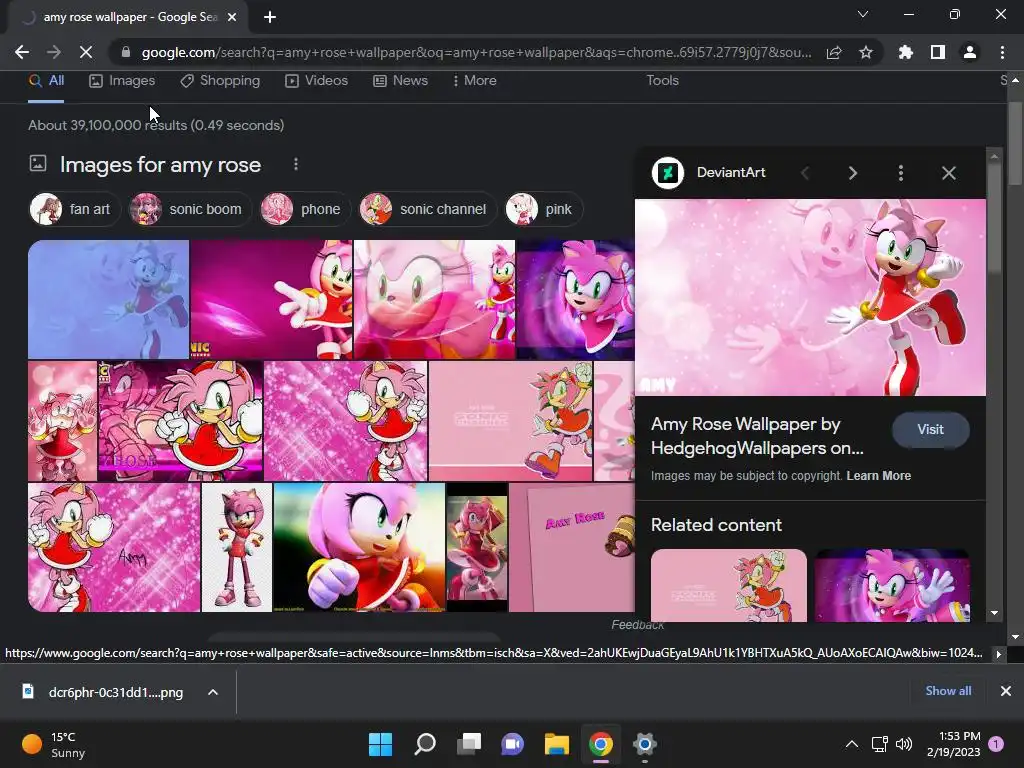The width and height of the screenshot is (1024, 768).
Task: Open search Tools
Action: coord(662,80)
